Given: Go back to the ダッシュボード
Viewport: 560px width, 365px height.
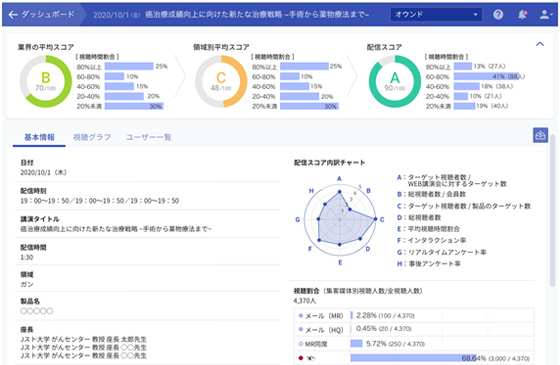Looking at the screenshot, I should pyautogui.click(x=13, y=15).
